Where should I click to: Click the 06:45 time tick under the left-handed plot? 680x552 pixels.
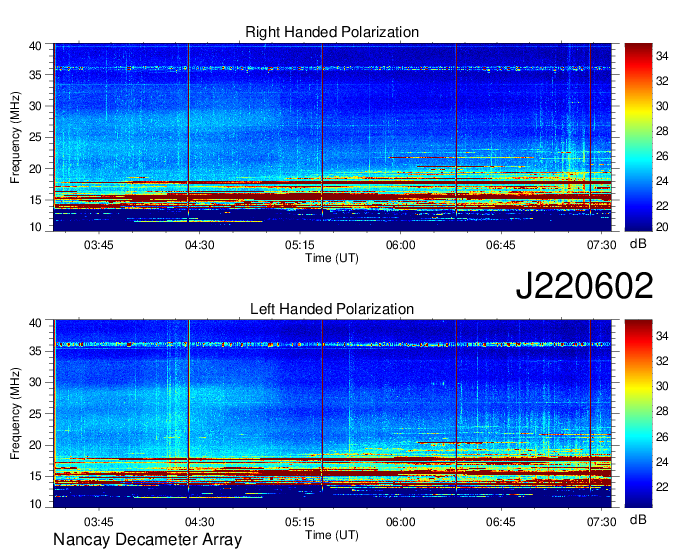500,522
